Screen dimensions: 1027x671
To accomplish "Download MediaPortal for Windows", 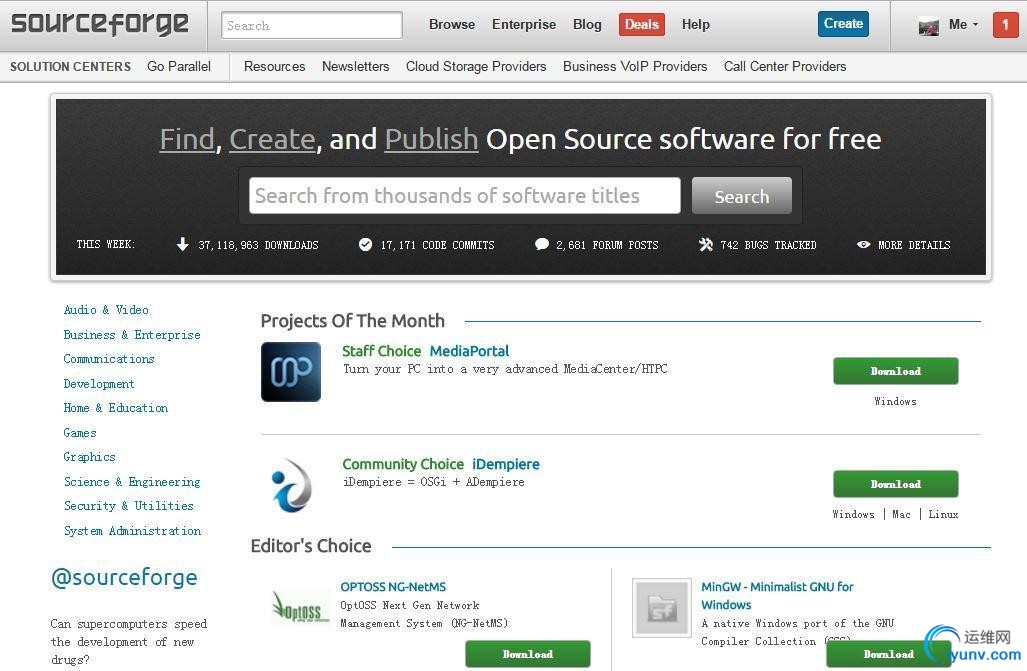I will tap(895, 371).
